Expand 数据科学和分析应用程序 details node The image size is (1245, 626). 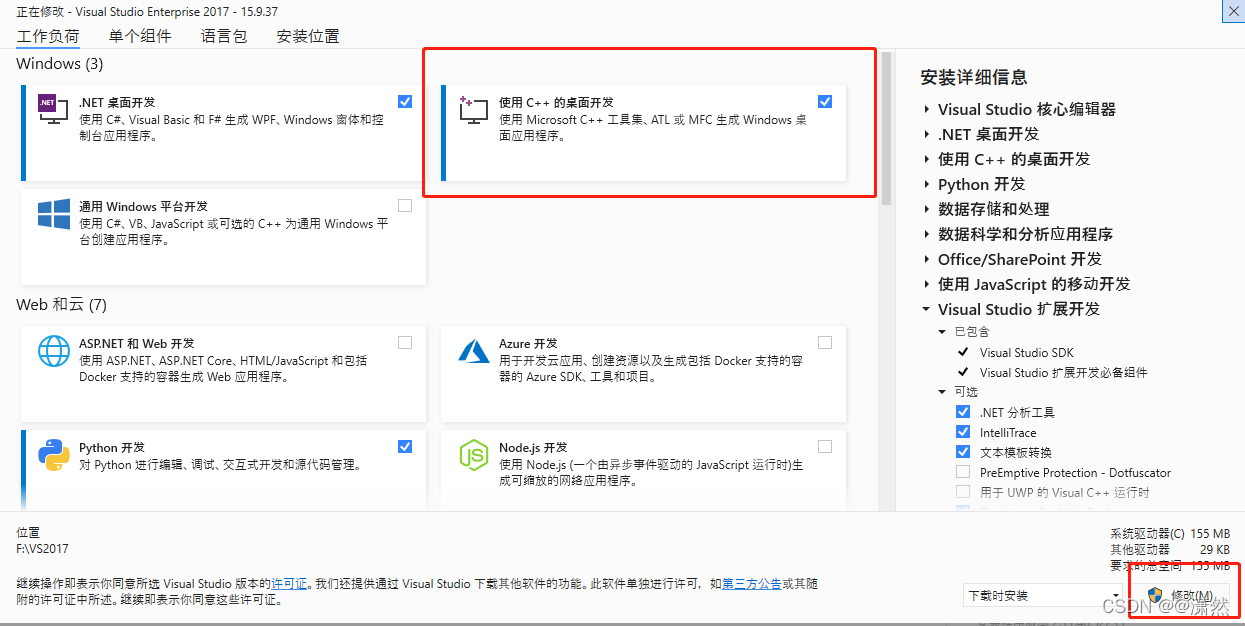pyautogui.click(x=926, y=234)
